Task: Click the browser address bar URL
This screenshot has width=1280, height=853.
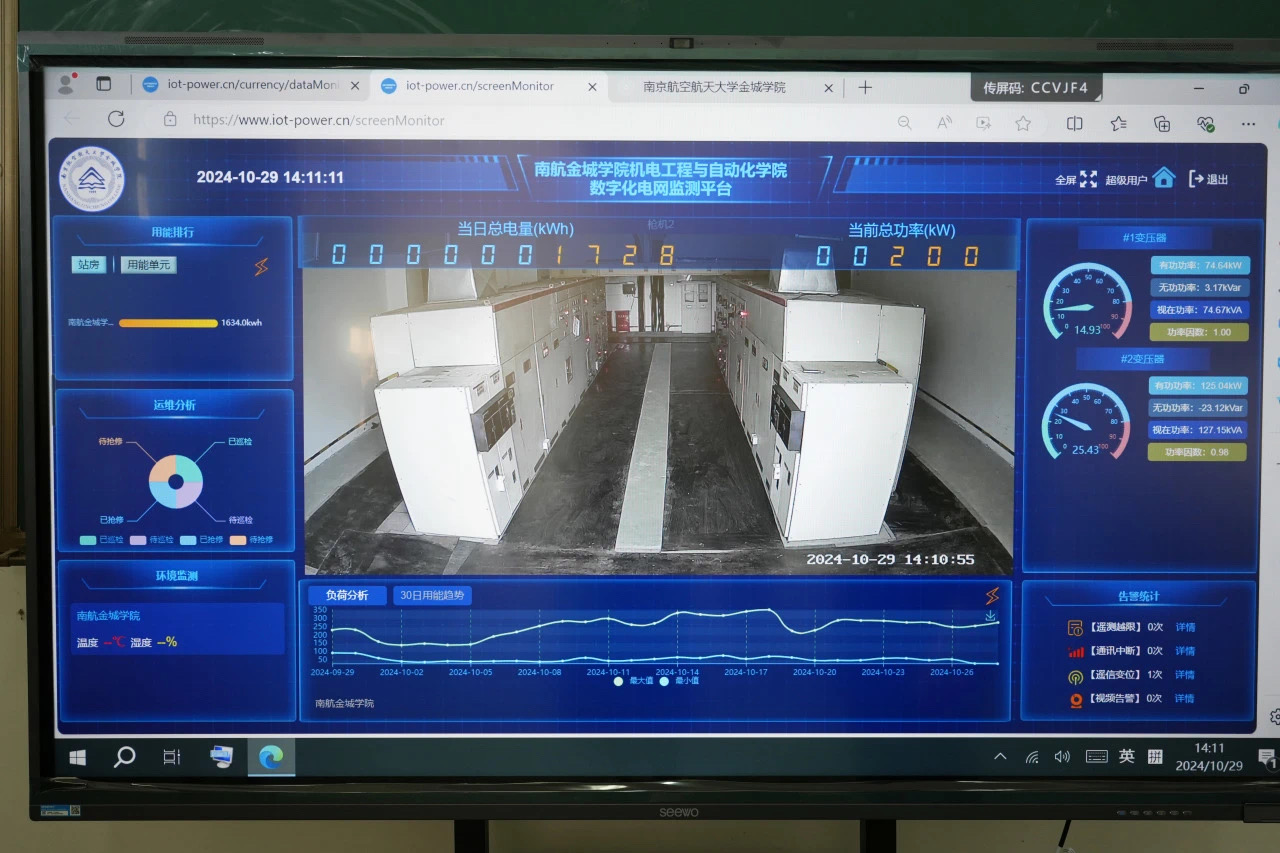Action: point(319,120)
